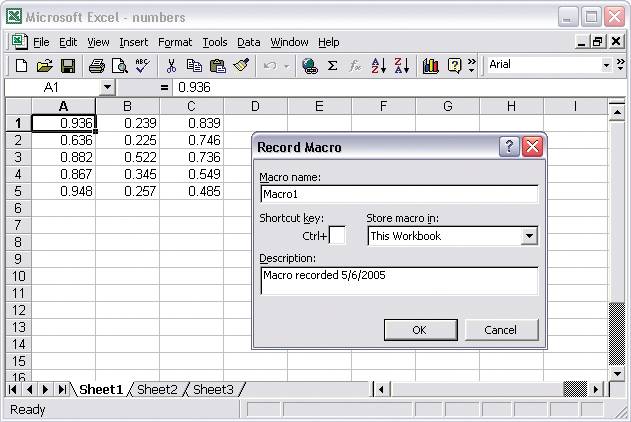
Task: Click the Help question mark in dialog title
Action: [509, 147]
